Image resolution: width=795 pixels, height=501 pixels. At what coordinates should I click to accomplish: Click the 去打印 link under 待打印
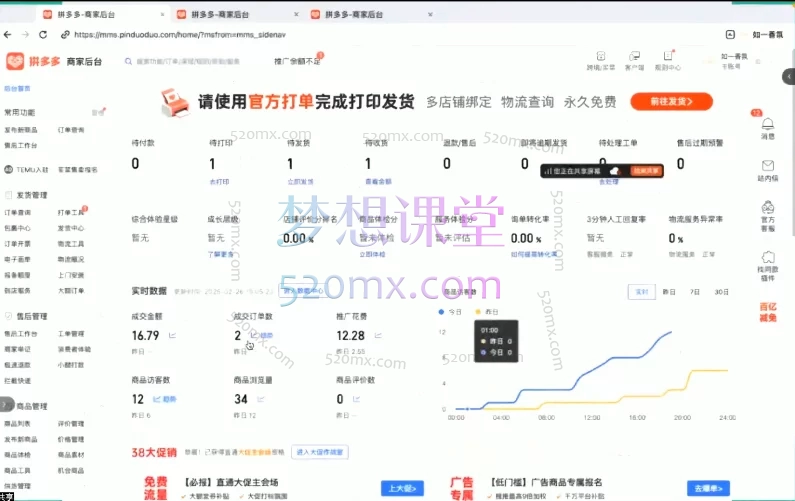tap(219, 182)
